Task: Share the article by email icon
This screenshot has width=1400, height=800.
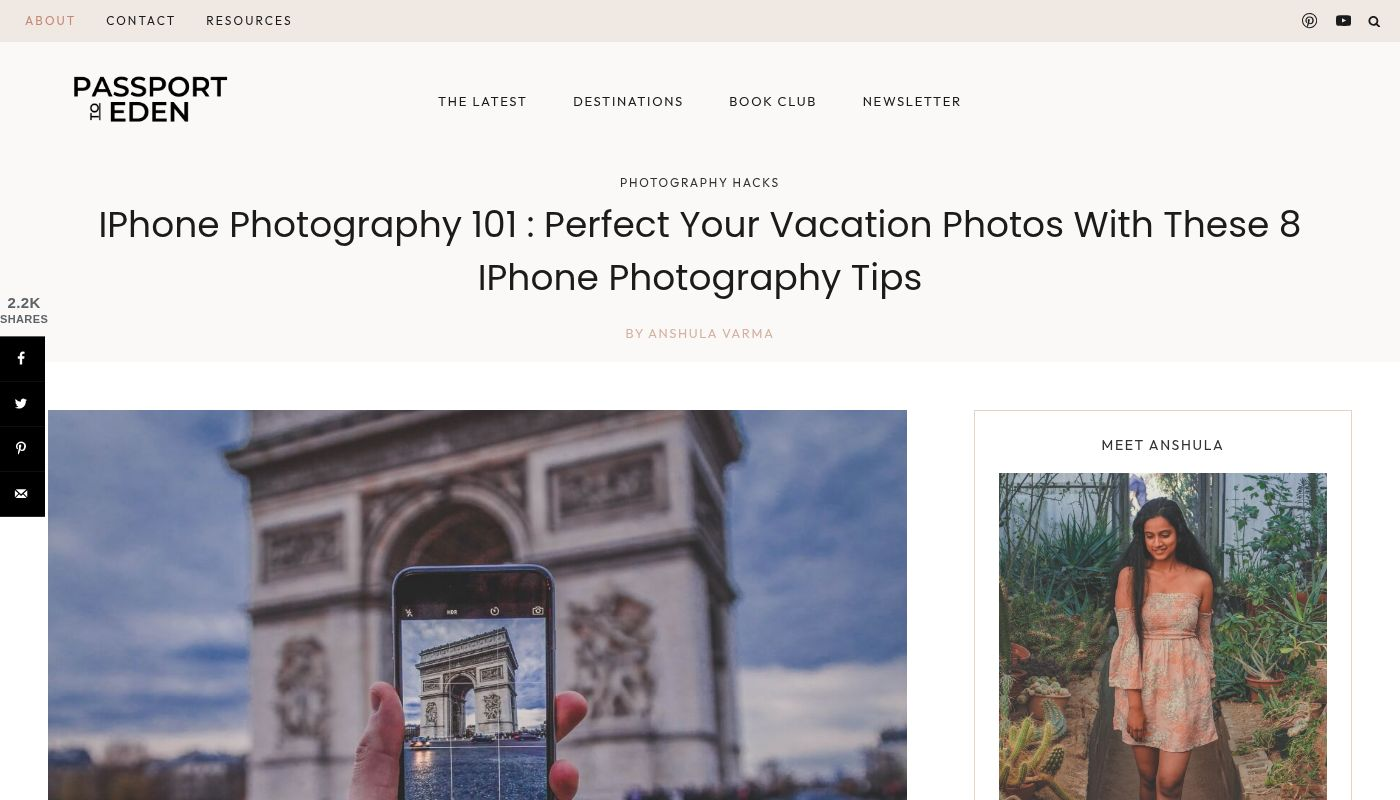Action: tap(21, 493)
